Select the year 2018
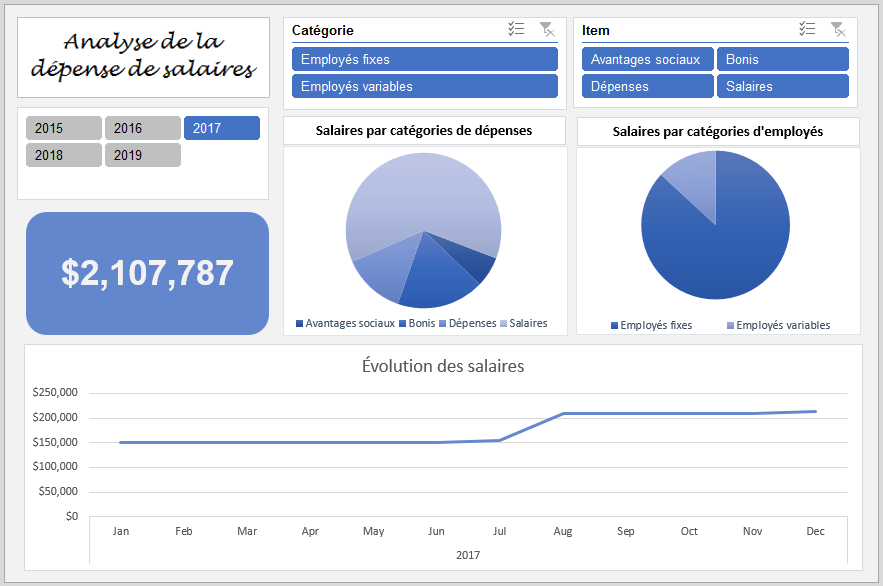This screenshot has width=883, height=586. coord(63,154)
